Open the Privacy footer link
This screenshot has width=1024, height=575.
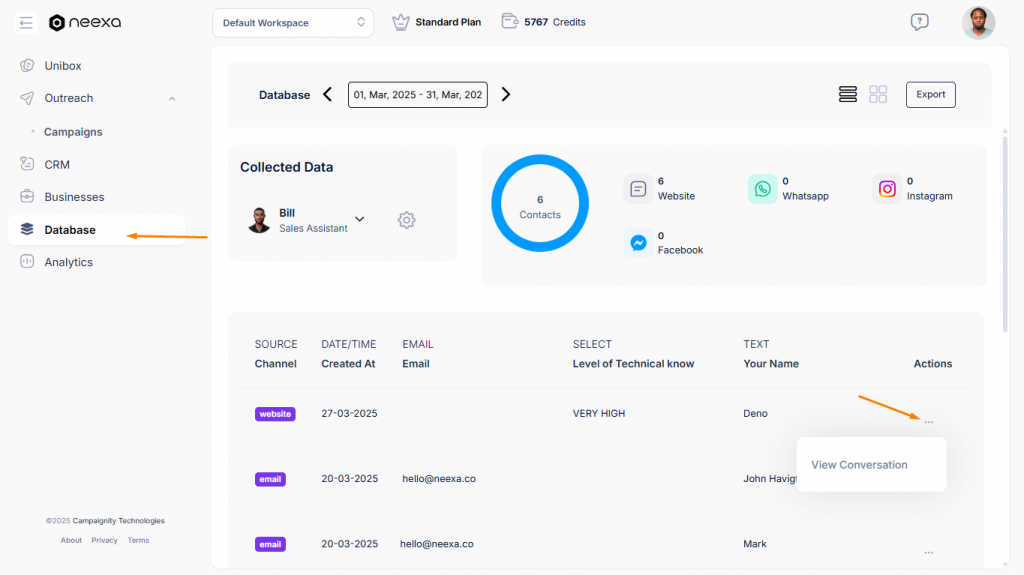[104, 540]
